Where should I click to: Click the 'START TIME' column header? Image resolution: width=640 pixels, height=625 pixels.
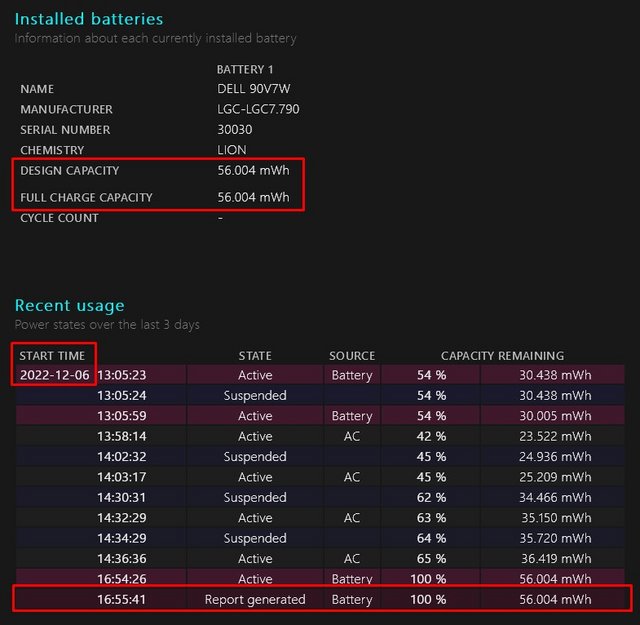coord(52,356)
